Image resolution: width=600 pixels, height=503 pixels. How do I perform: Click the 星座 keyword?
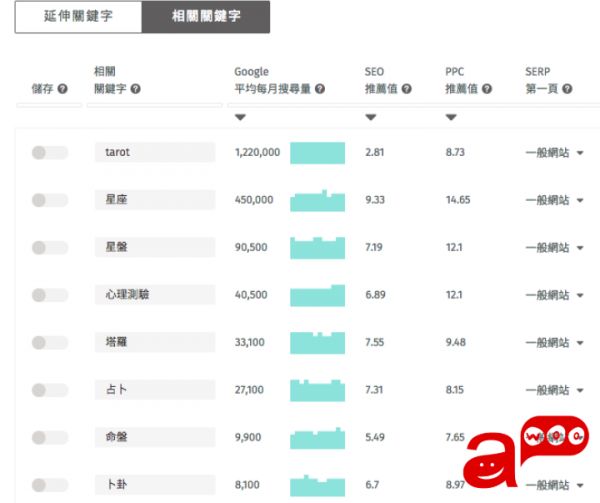pyautogui.click(x=155, y=200)
